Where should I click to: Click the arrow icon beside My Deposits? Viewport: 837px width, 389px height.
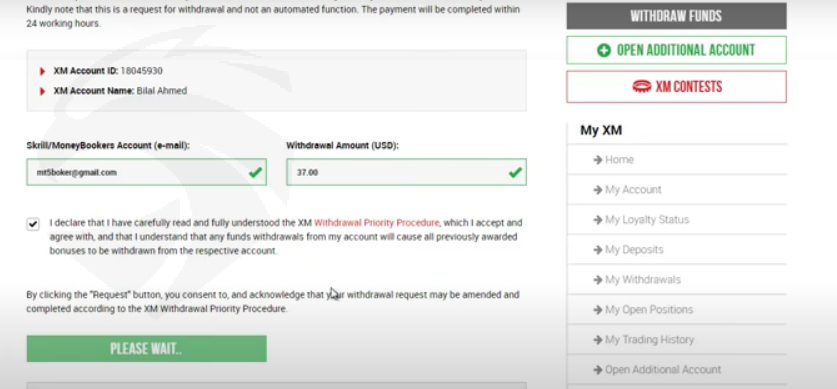(x=598, y=250)
